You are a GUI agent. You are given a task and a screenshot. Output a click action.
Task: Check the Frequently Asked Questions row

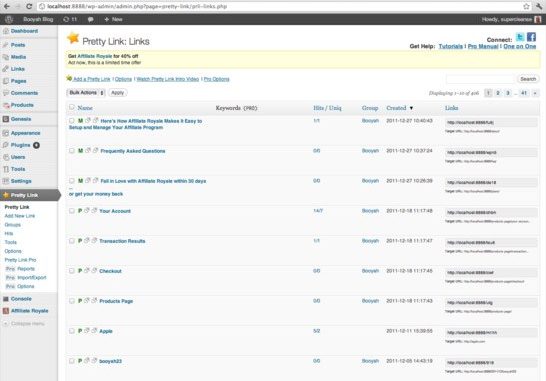[x=72, y=151]
